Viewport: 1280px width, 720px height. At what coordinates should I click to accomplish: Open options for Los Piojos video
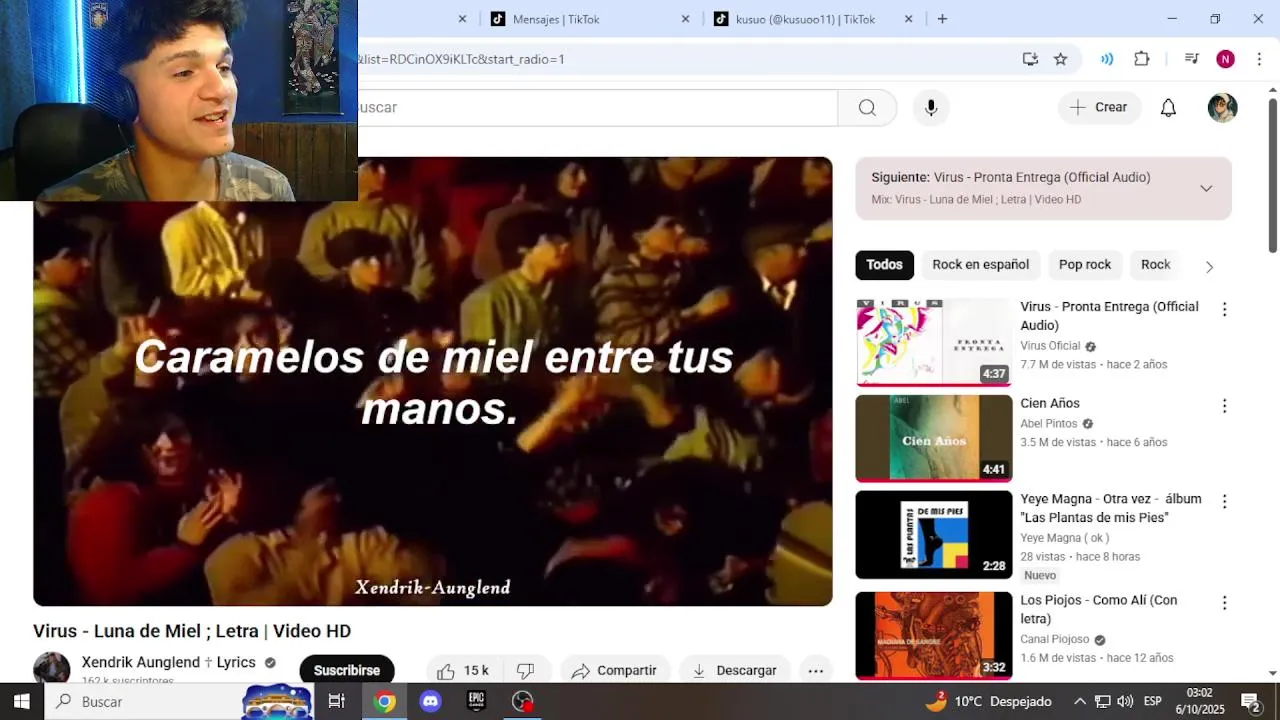[x=1224, y=603]
